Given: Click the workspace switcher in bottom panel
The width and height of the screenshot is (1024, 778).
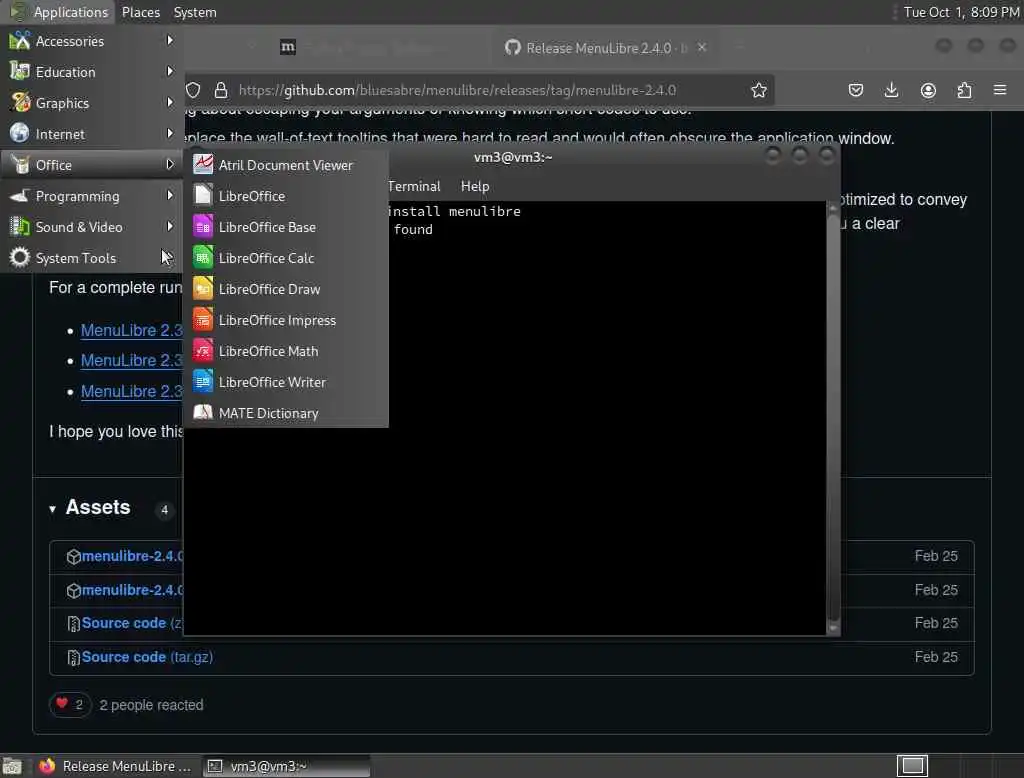Looking at the screenshot, I should [912, 766].
